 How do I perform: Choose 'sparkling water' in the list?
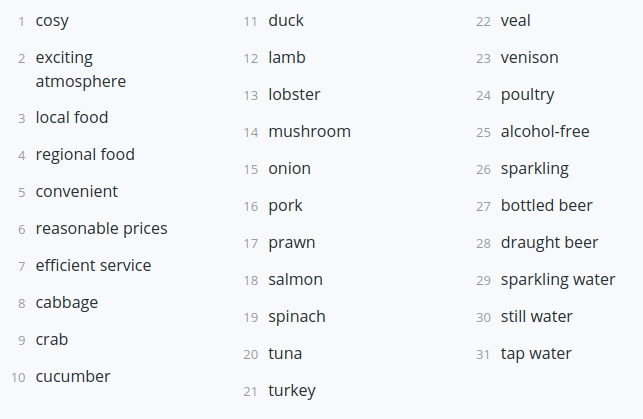tap(558, 280)
